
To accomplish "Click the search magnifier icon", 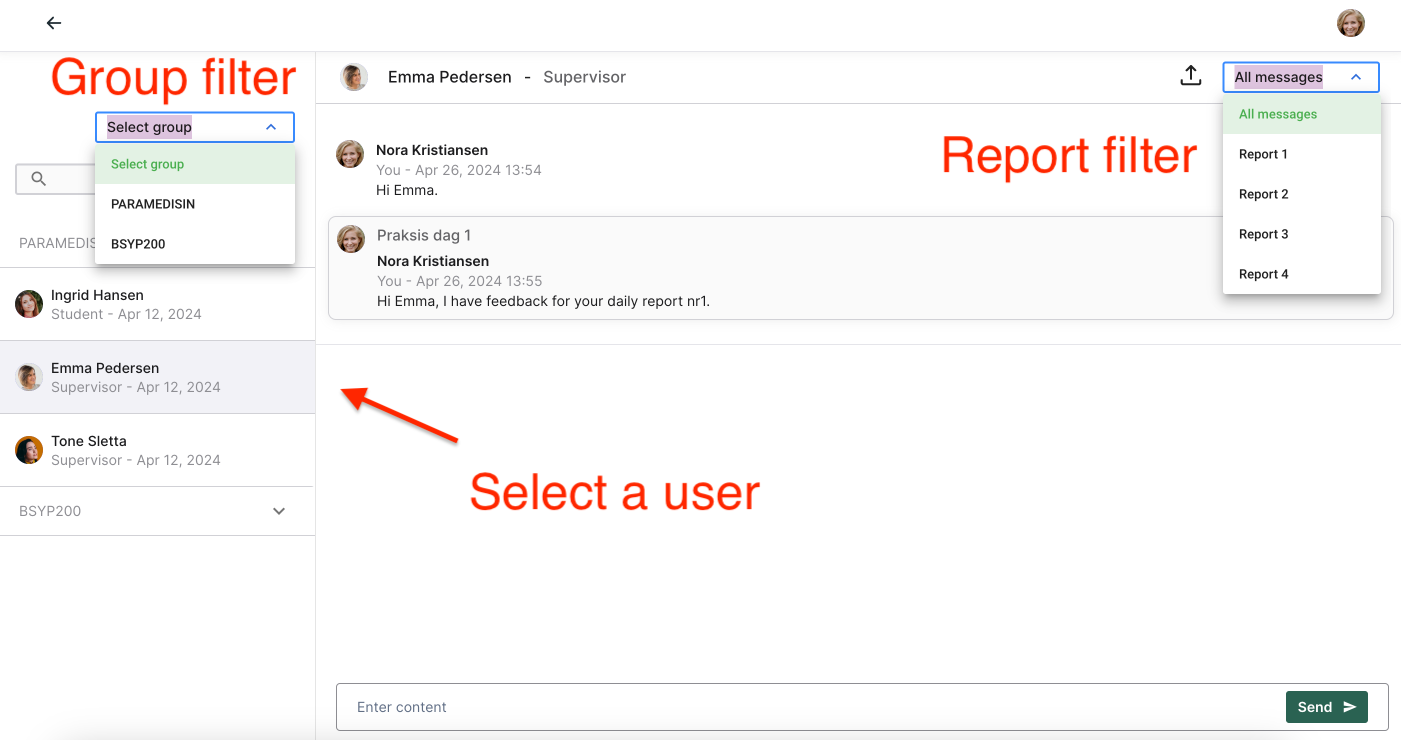I will click(39, 179).
